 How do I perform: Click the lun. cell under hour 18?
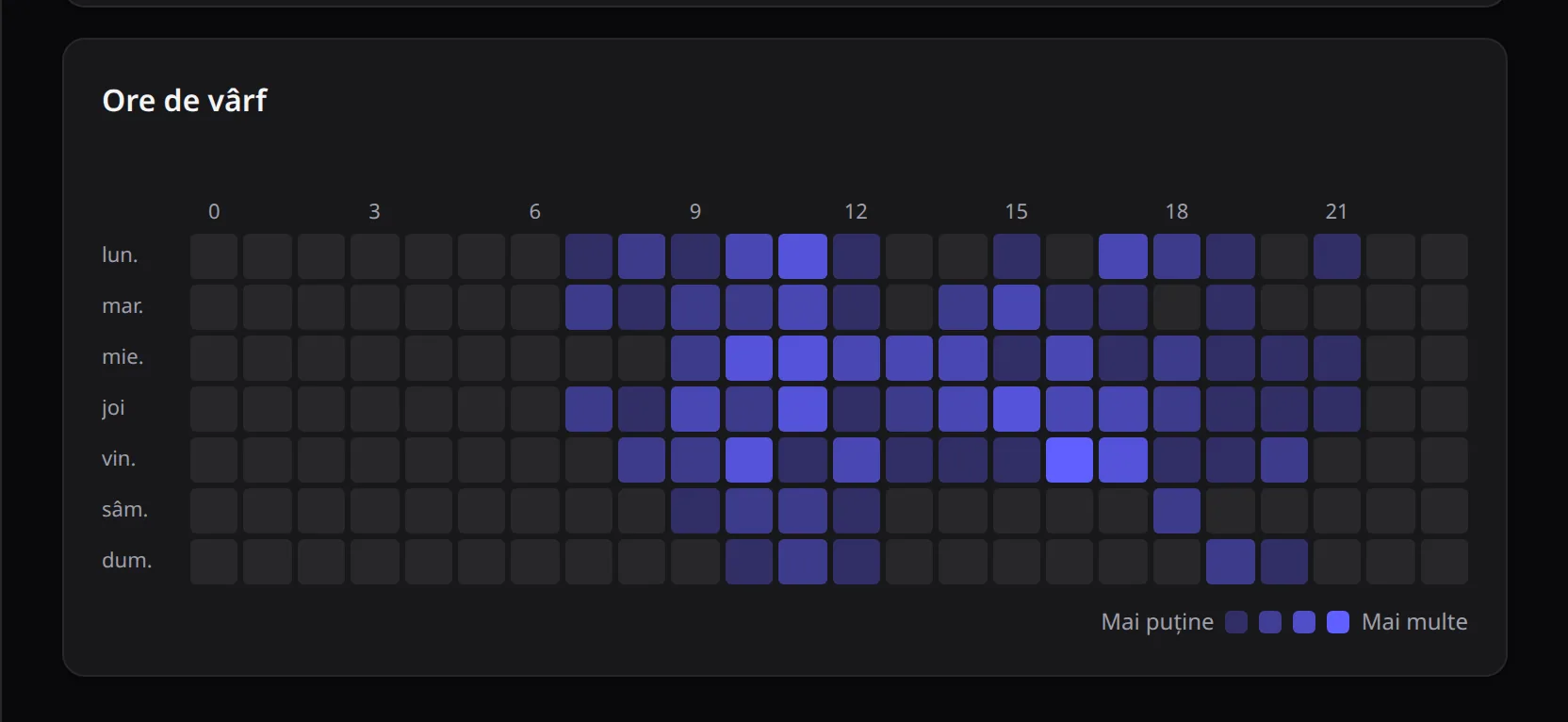1177,256
